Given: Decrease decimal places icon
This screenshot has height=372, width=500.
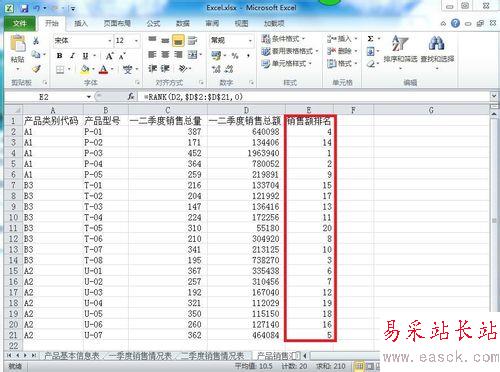Looking at the screenshot, I should coord(229,69).
